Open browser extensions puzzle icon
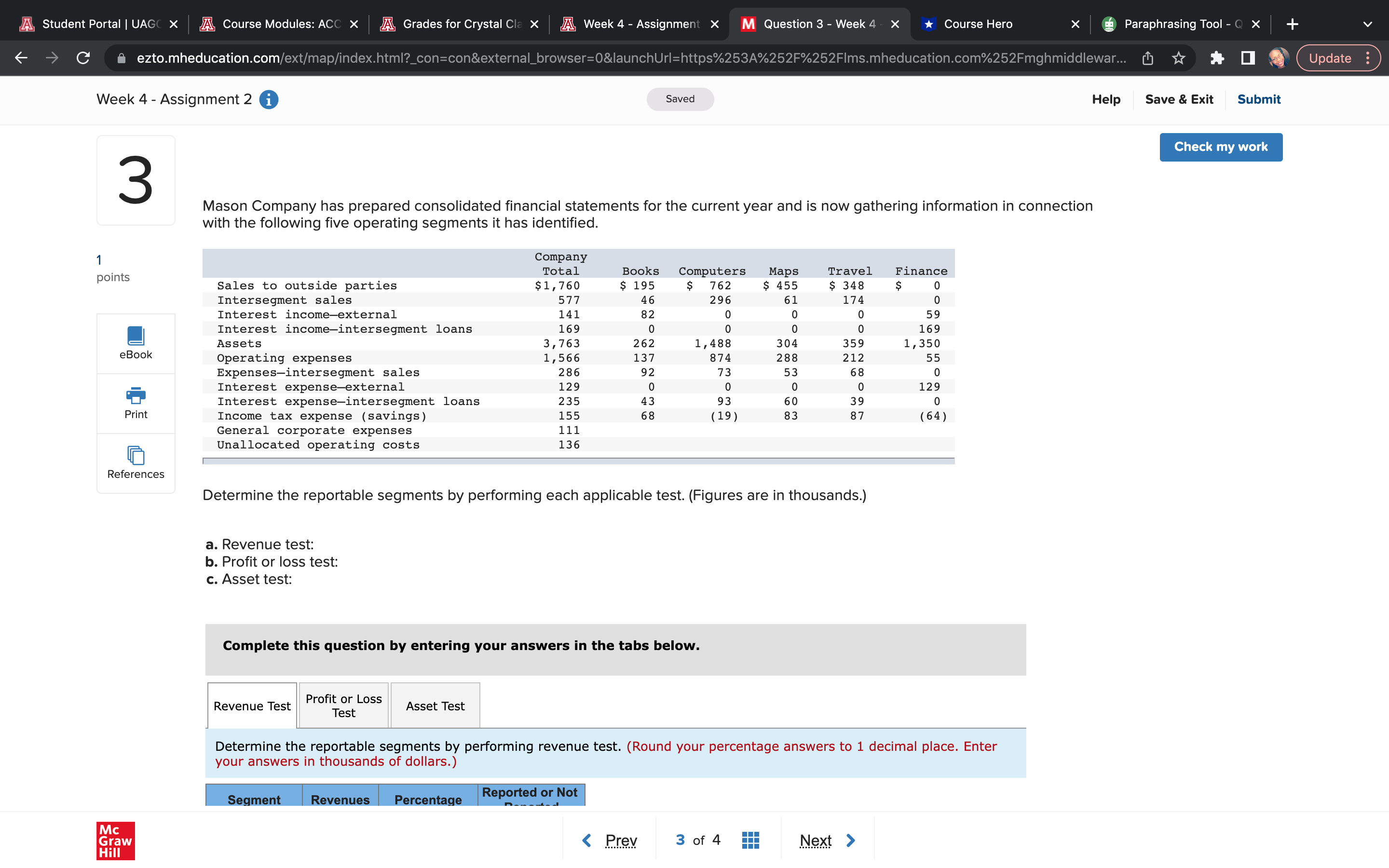 1217,58
